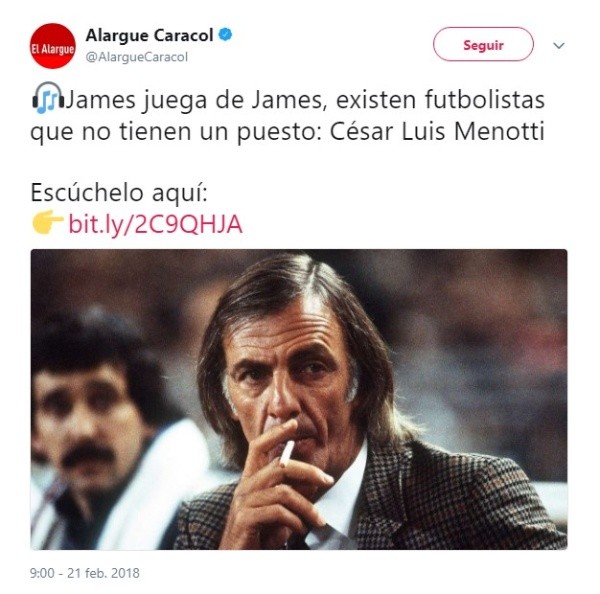Click the 'Escúchelo aquí:' text line
The width and height of the screenshot is (600, 594).
119,193
